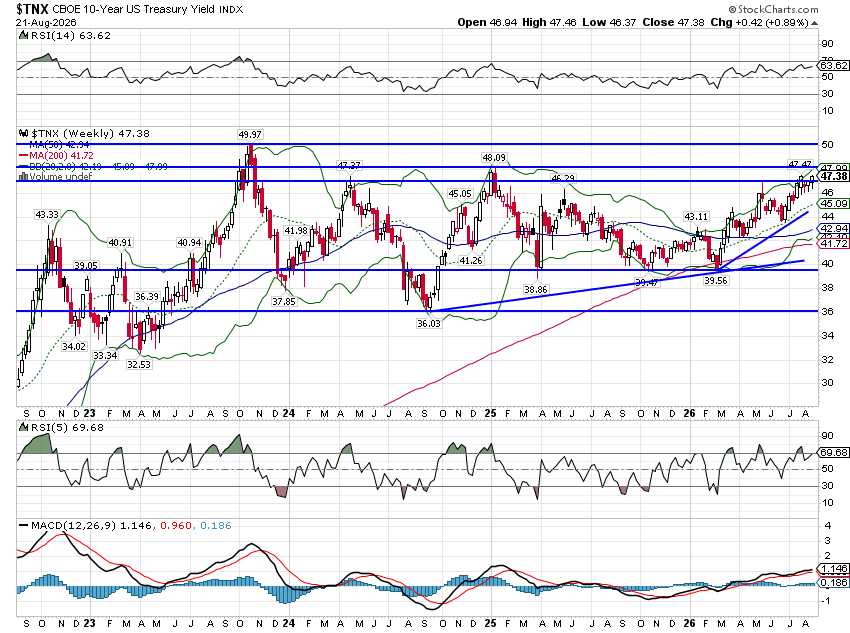Click the volume bars icon beside Volume undef
This screenshot has height=633, width=850.
click(x=23, y=177)
